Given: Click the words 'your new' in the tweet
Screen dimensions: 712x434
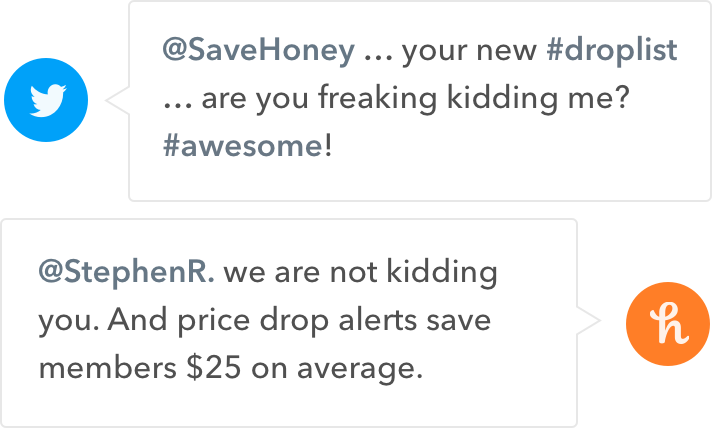Looking at the screenshot, I should coord(469,51).
